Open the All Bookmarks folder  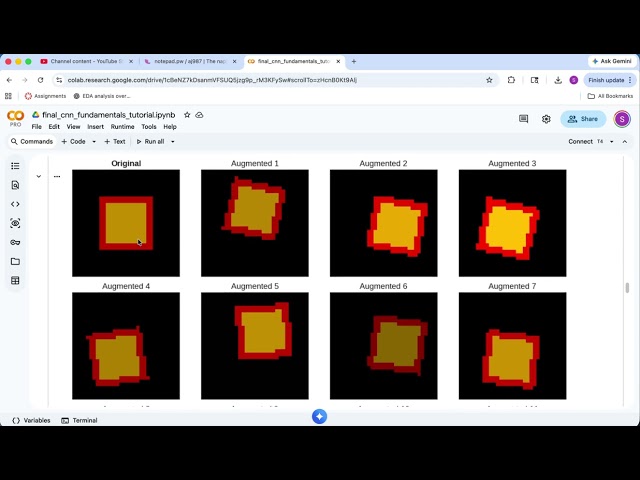tap(610, 96)
